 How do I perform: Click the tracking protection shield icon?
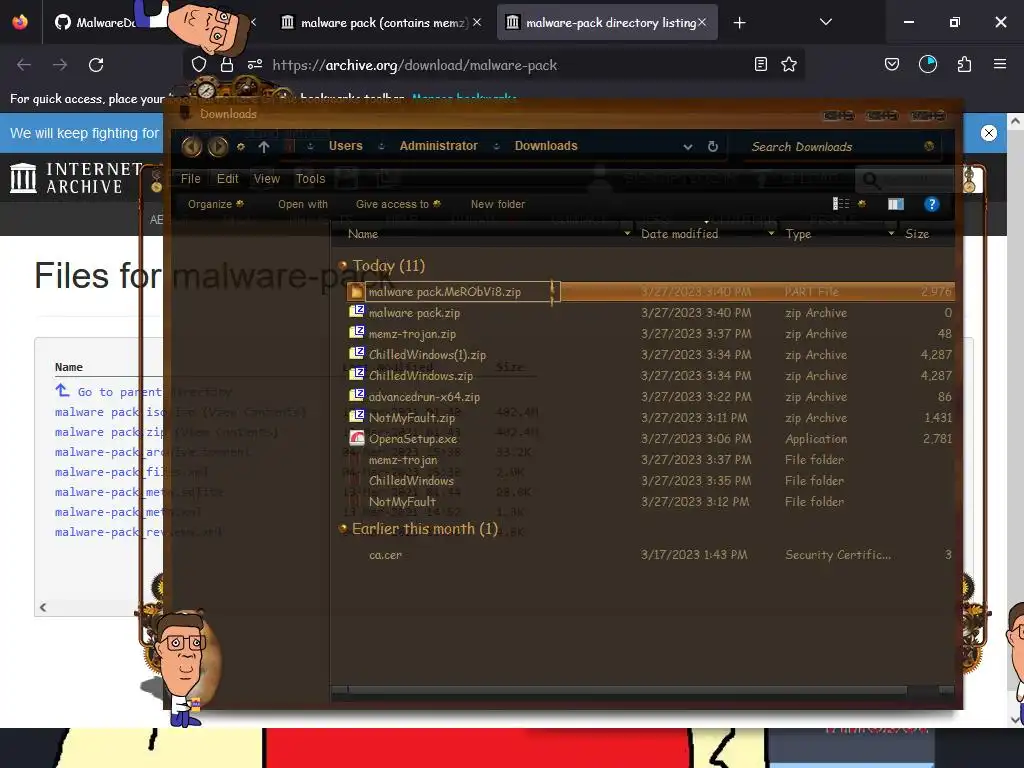pos(199,65)
